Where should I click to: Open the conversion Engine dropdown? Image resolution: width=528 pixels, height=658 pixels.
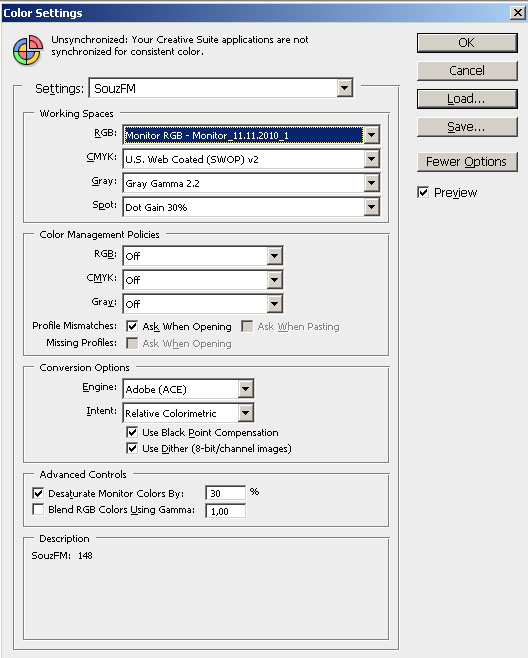click(188, 389)
